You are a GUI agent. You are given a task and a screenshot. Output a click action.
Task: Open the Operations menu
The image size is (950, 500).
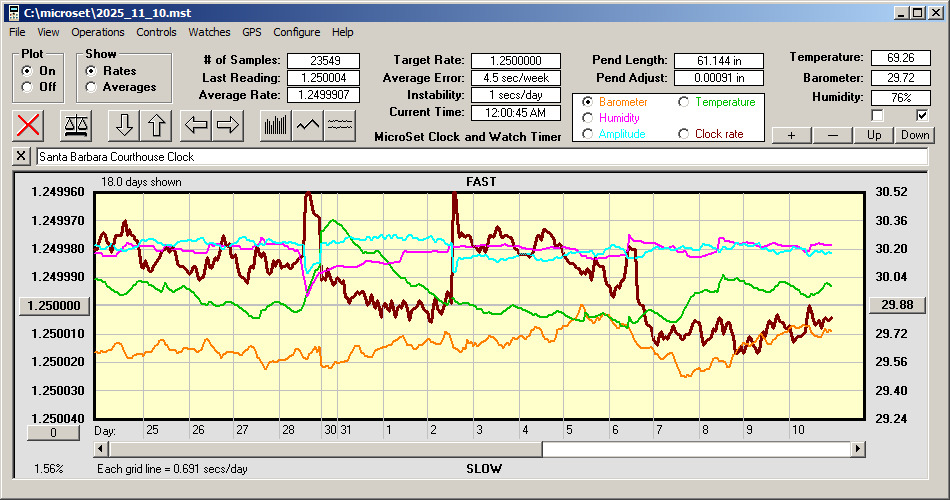point(97,32)
